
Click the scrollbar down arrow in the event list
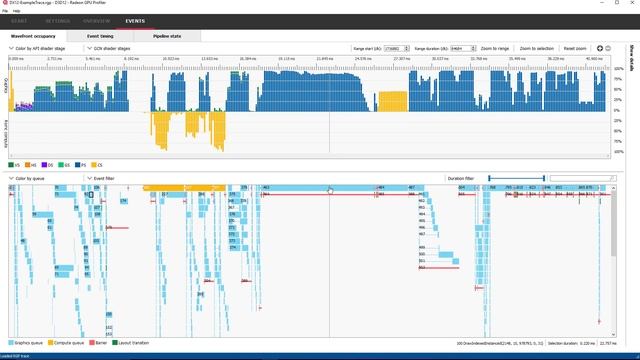coord(613,334)
